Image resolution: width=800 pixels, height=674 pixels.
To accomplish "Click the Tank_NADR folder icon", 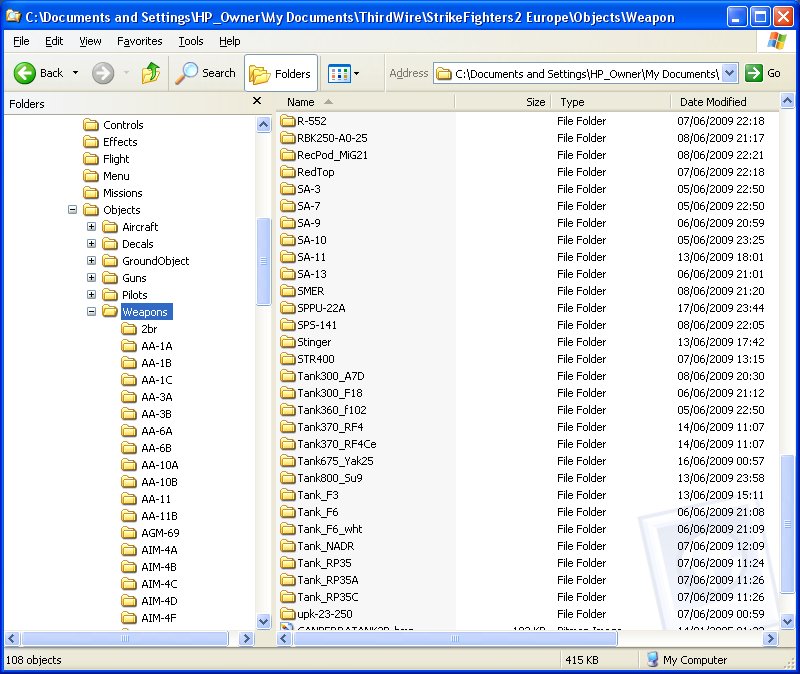I will (288, 546).
